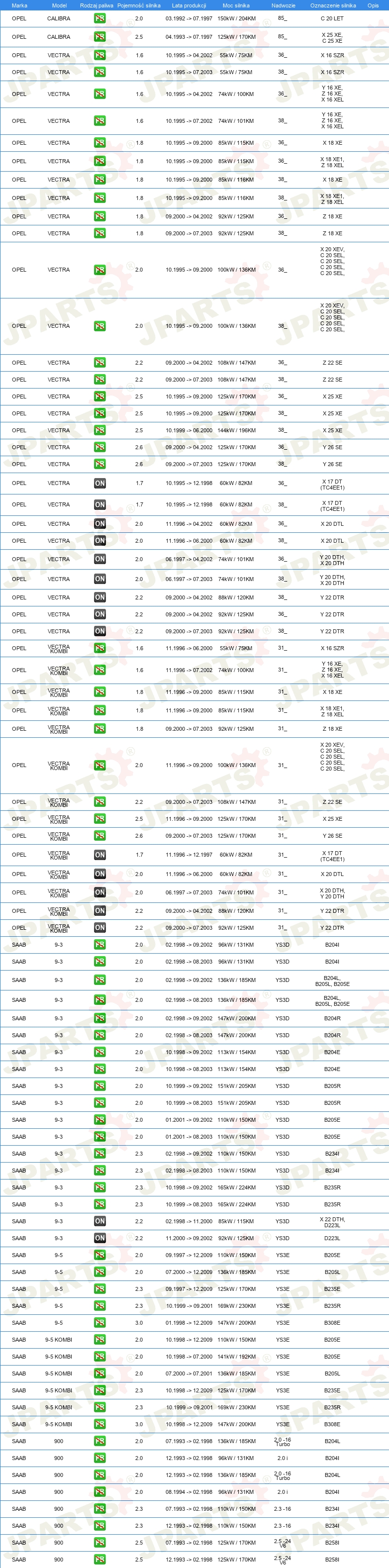This screenshot has height=1568, width=389.
Task: Select PB icon in VECTRA KOMBI Z 22 SE row
Action: (x=100, y=801)
